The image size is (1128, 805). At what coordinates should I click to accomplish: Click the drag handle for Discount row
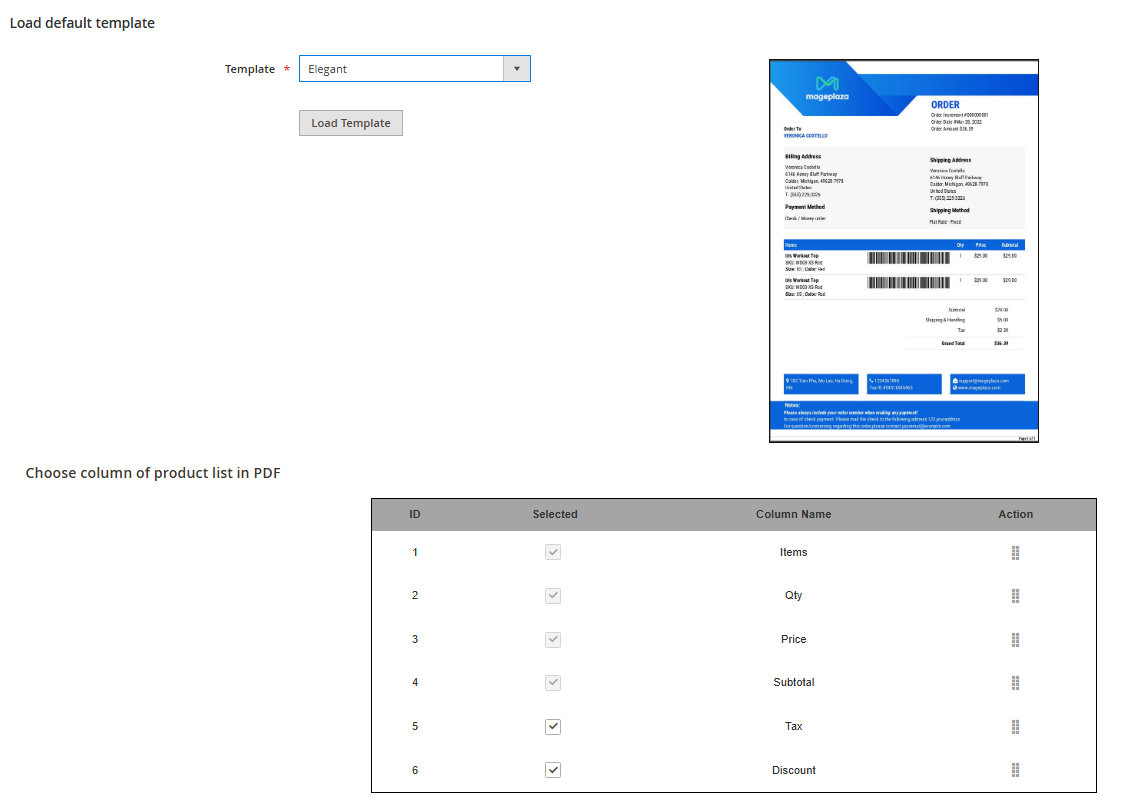click(x=1015, y=770)
